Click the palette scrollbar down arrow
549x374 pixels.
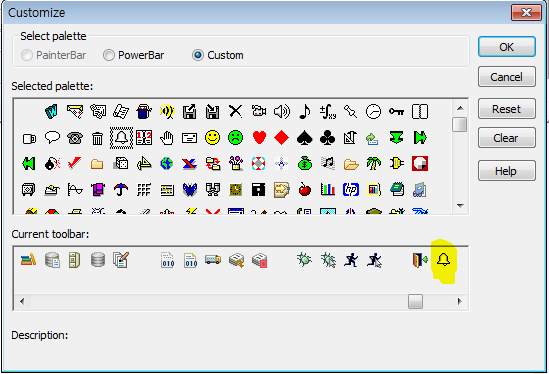460,206
